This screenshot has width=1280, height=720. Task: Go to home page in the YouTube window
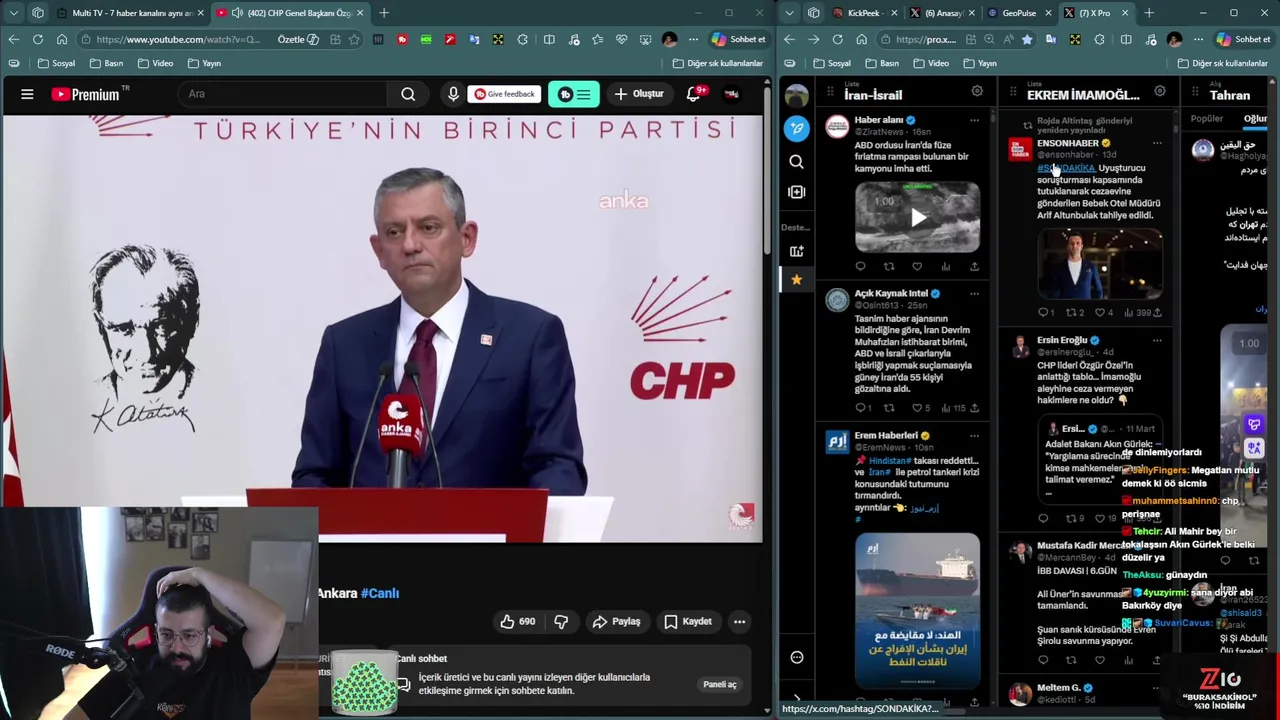(62, 39)
